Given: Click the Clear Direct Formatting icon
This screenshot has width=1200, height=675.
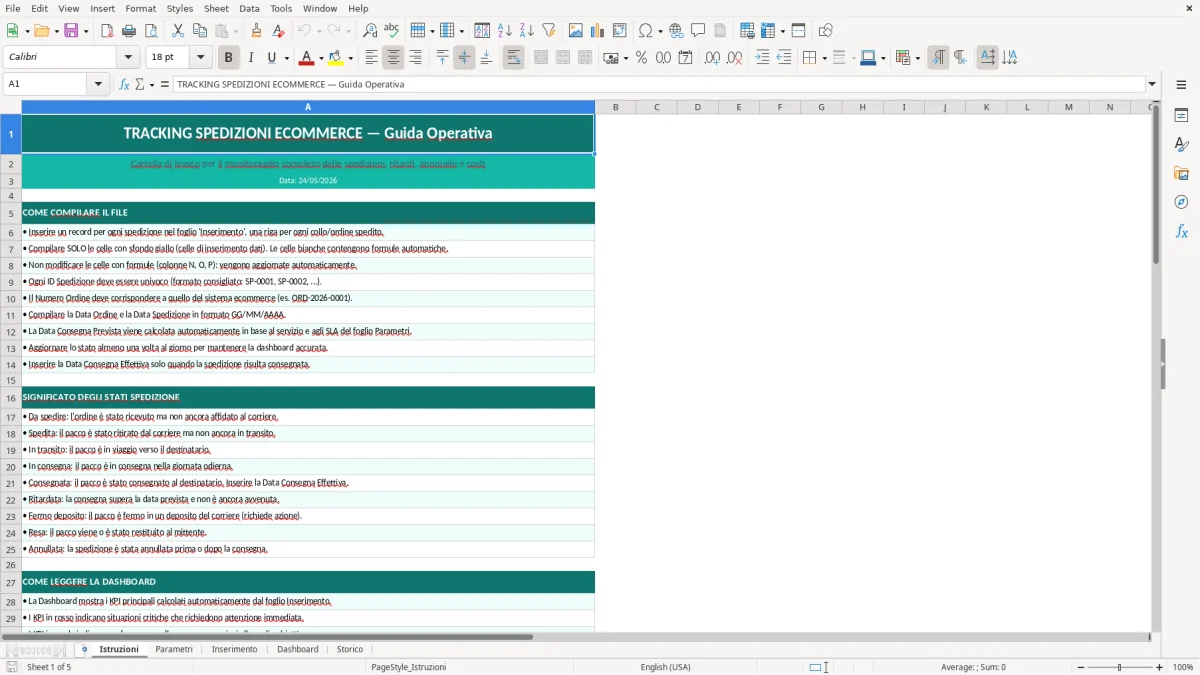Looking at the screenshot, I should (278, 31).
